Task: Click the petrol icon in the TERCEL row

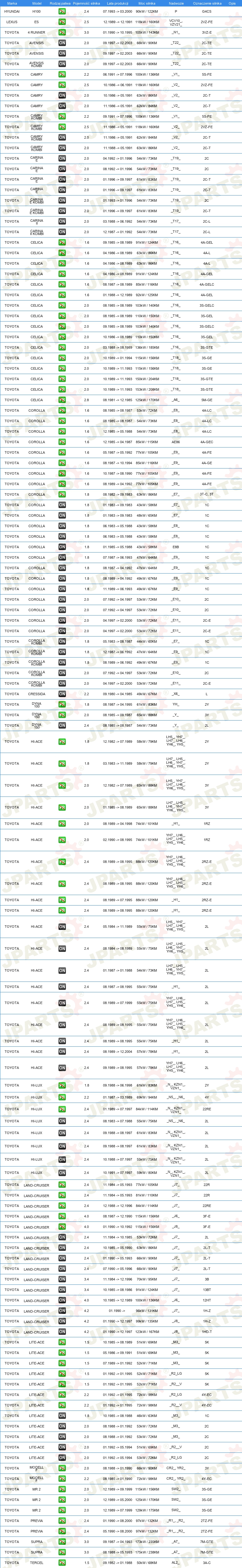Action: pos(62,1562)
